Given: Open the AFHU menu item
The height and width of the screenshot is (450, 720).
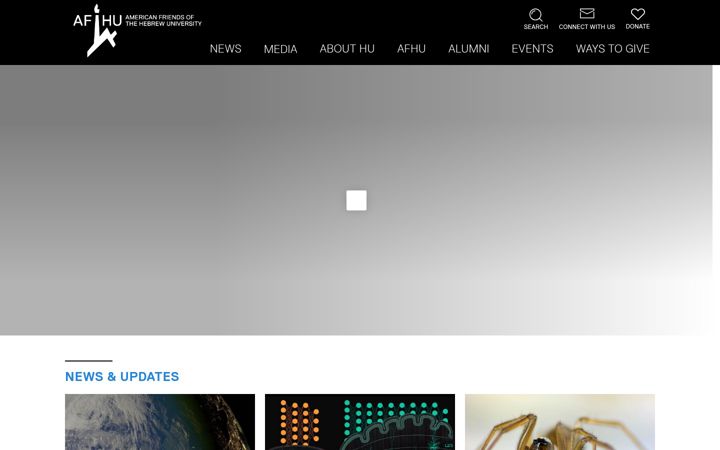Looking at the screenshot, I should (411, 49).
